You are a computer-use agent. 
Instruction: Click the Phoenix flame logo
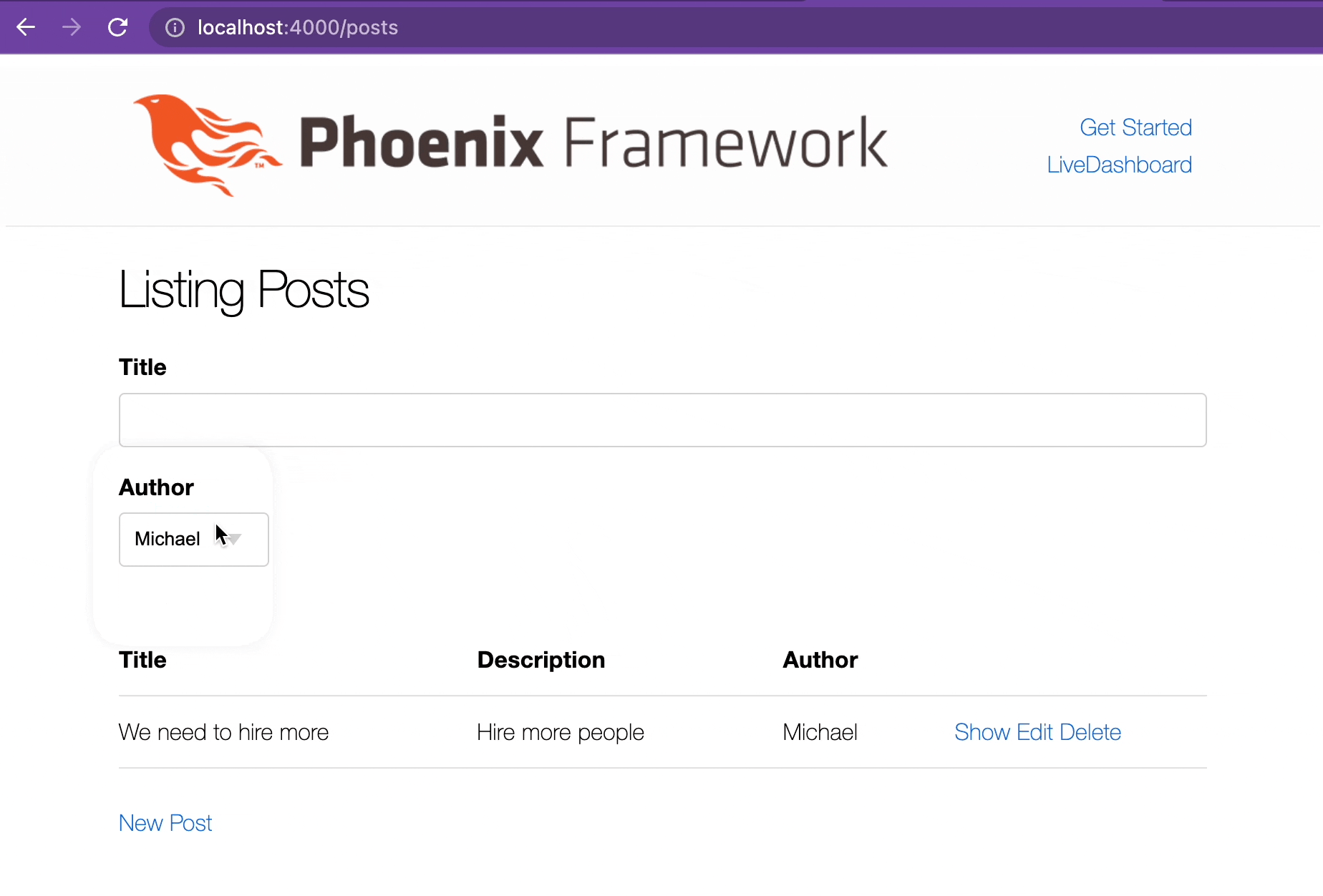[x=208, y=143]
